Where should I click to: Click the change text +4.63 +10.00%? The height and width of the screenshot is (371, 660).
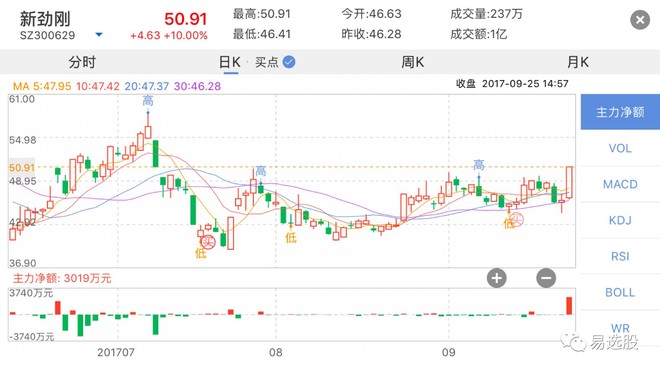[x=169, y=36]
